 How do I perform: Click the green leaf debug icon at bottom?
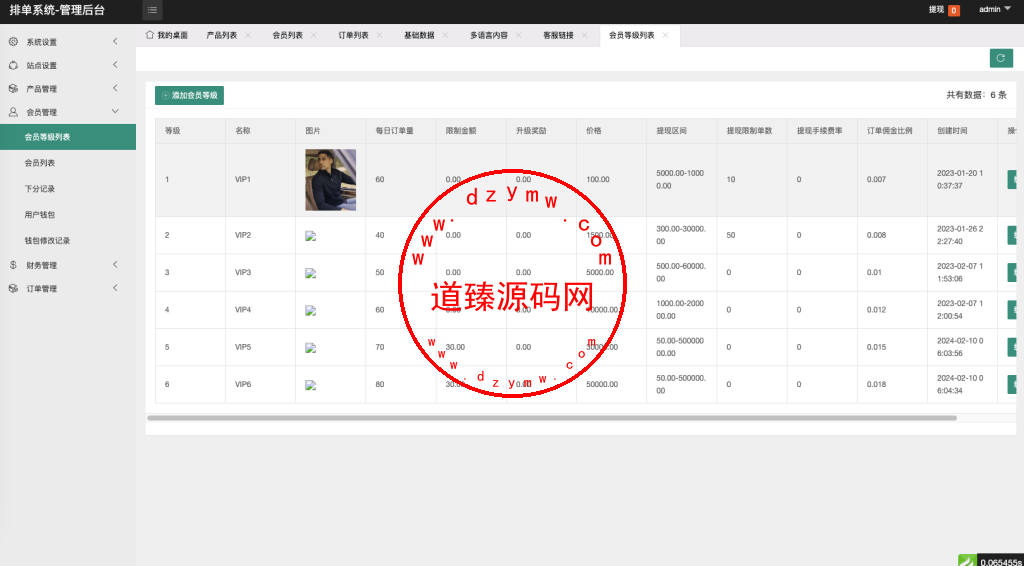(x=967, y=560)
